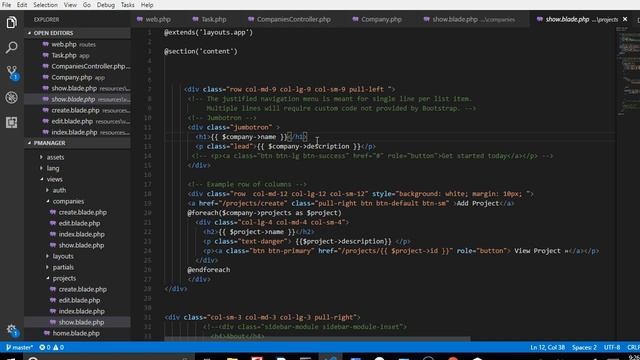This screenshot has width=640, height=360.
Task: Switch to the CompaniesController.php editor tab
Action: pyautogui.click(x=293, y=19)
